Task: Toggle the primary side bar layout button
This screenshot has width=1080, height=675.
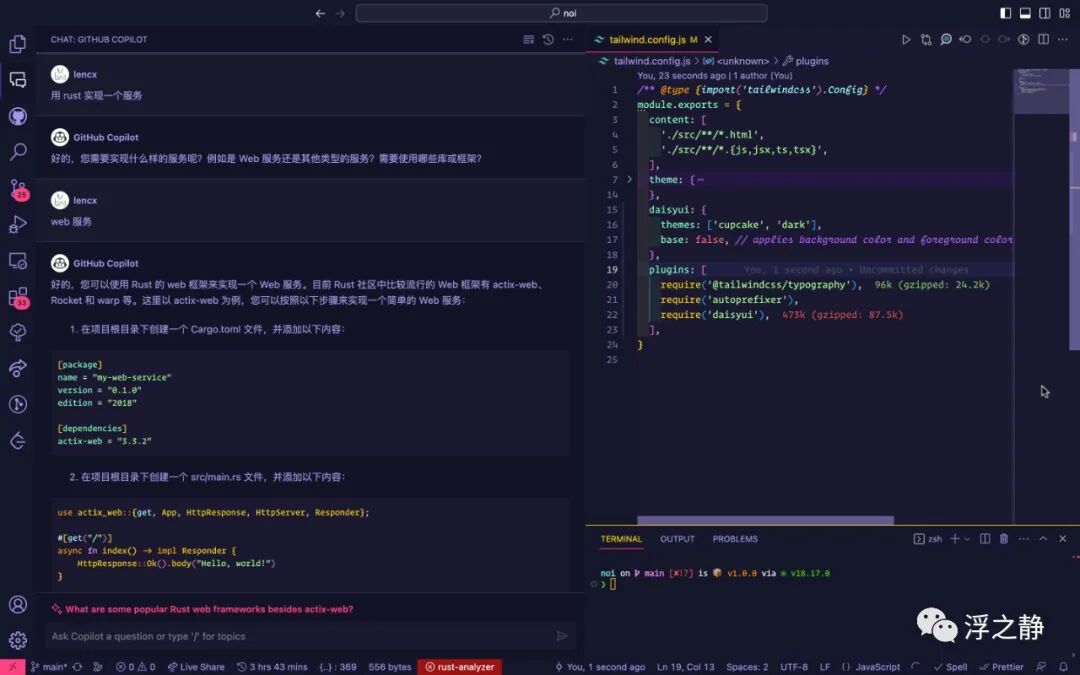Action: coord(1006,13)
